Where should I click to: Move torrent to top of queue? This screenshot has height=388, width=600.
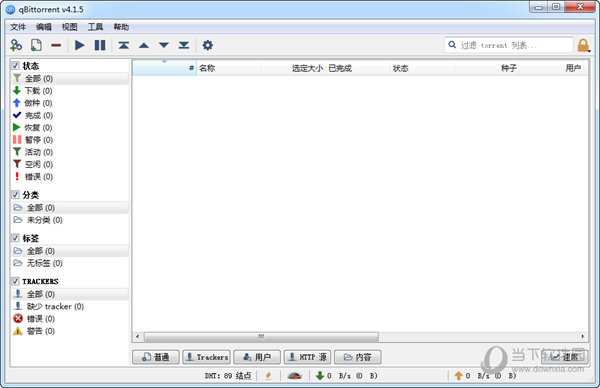coord(123,45)
